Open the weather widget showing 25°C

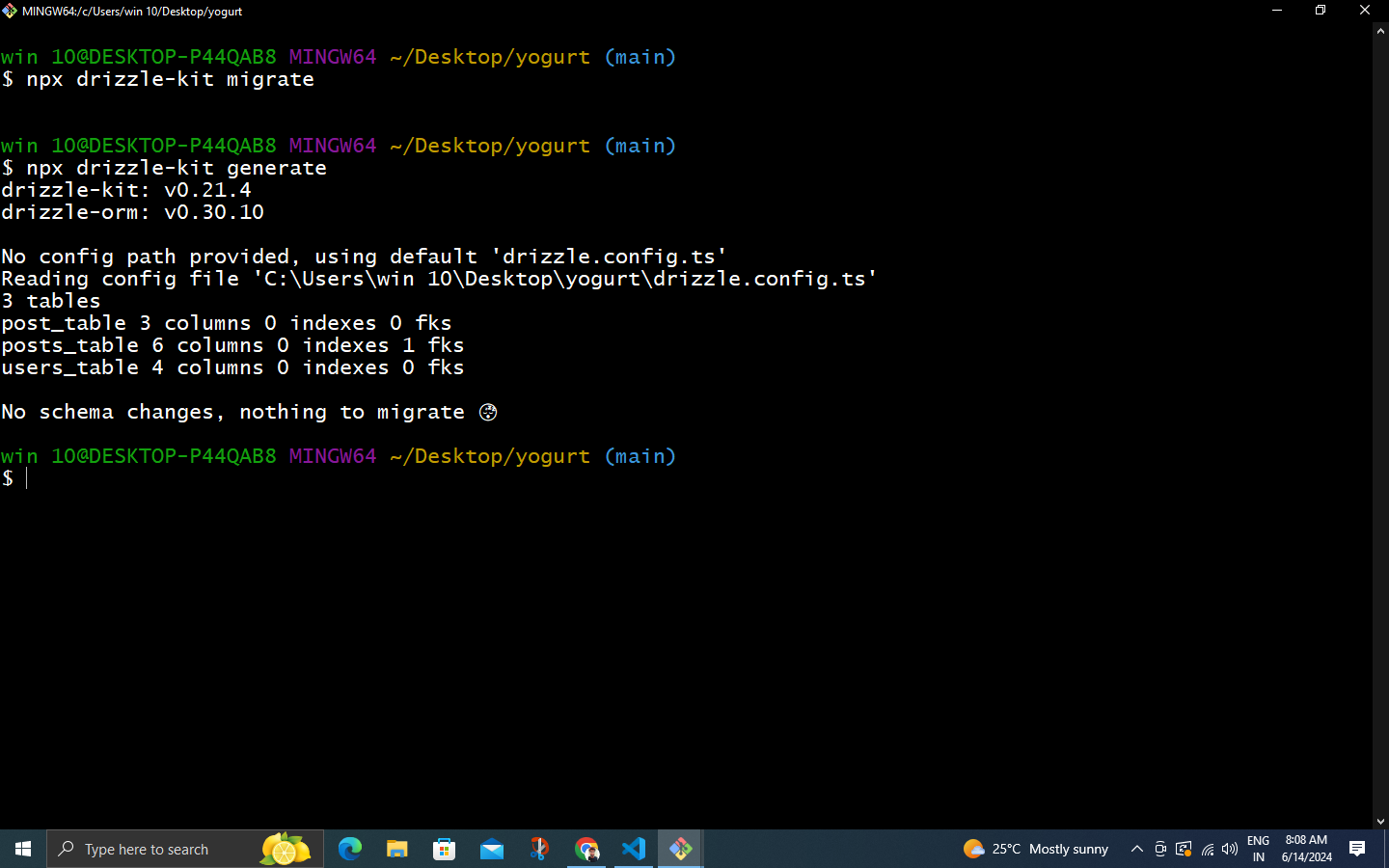(x=1036, y=849)
